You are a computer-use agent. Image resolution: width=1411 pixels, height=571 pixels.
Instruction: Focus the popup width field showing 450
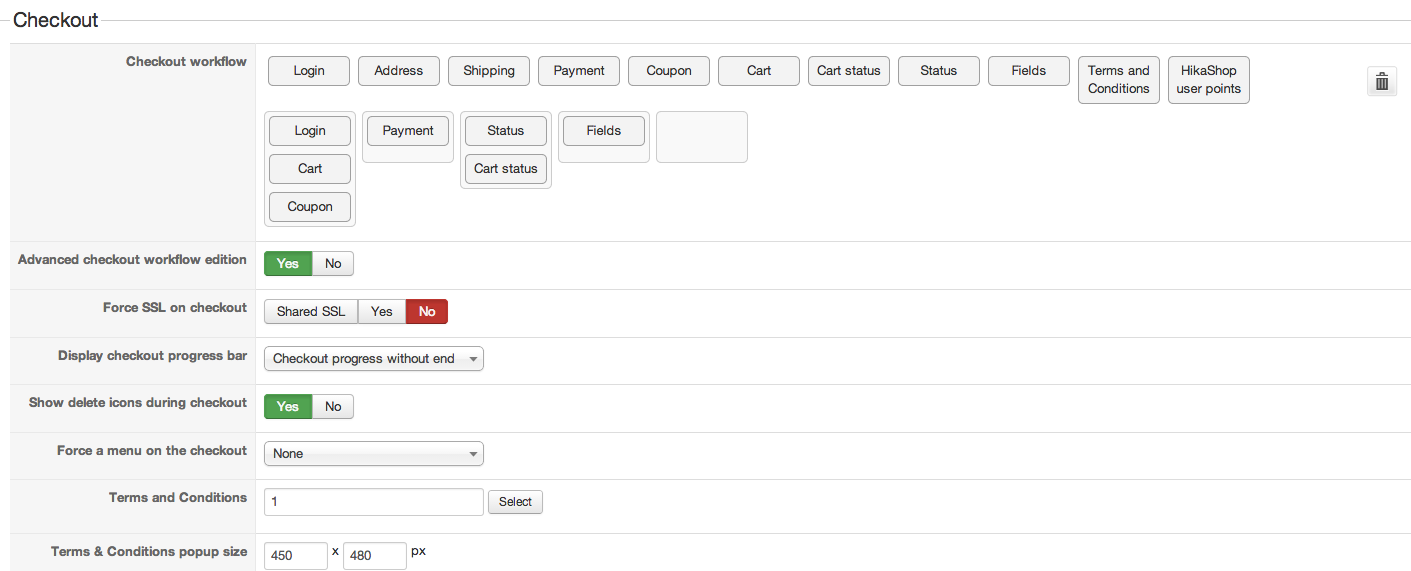[x=296, y=555]
